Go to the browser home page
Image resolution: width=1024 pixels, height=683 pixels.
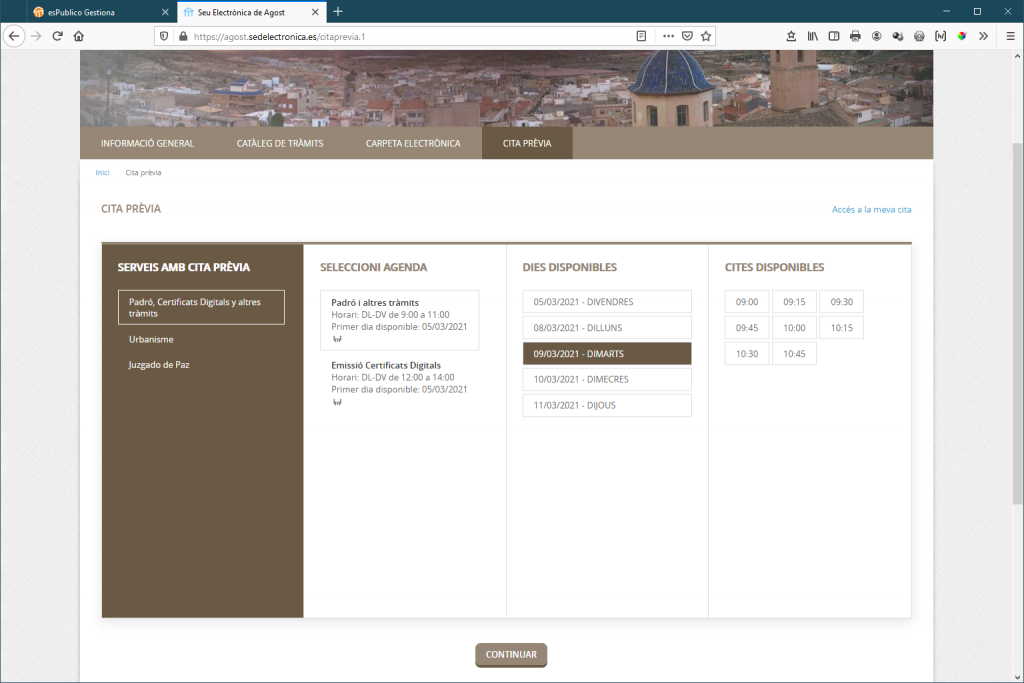coord(79,36)
